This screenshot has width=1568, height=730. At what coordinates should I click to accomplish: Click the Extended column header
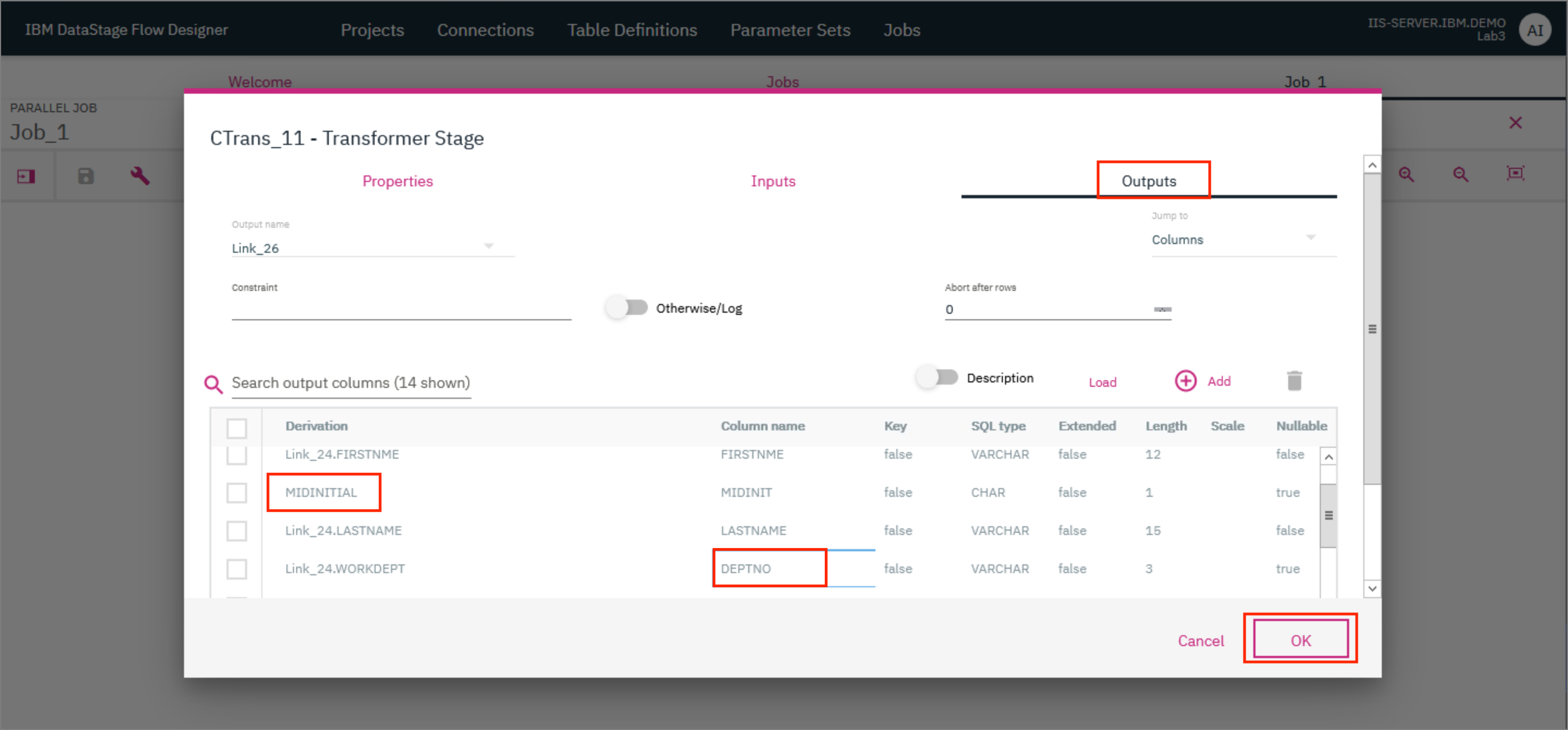(x=1087, y=426)
